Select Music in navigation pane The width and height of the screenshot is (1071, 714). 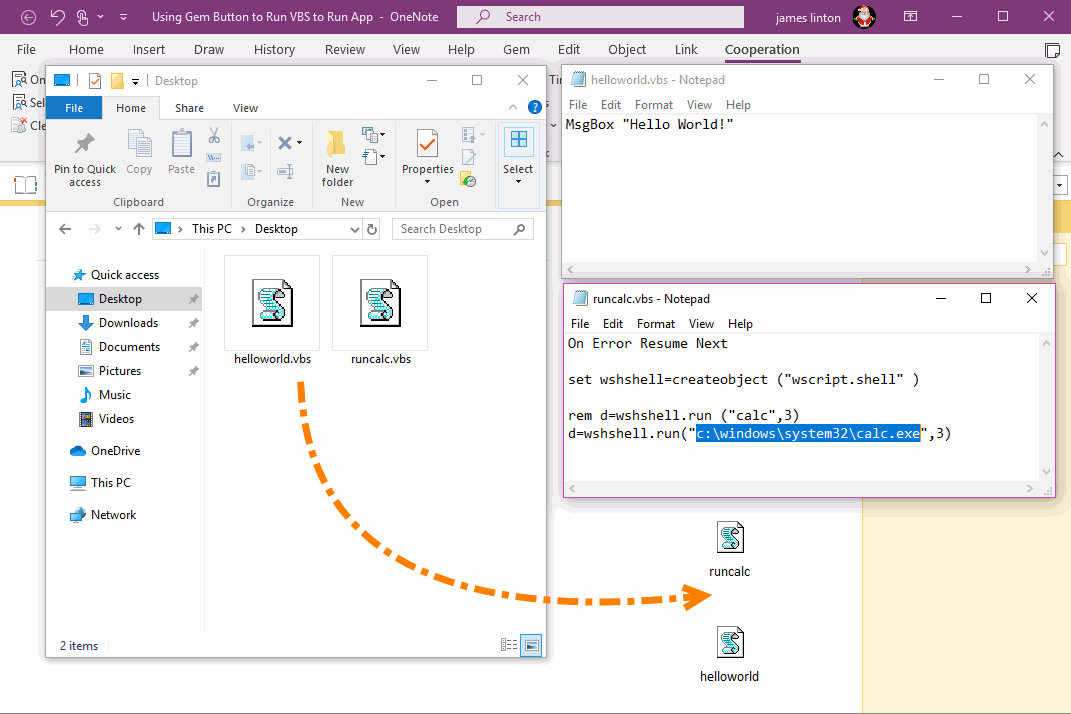tap(114, 394)
